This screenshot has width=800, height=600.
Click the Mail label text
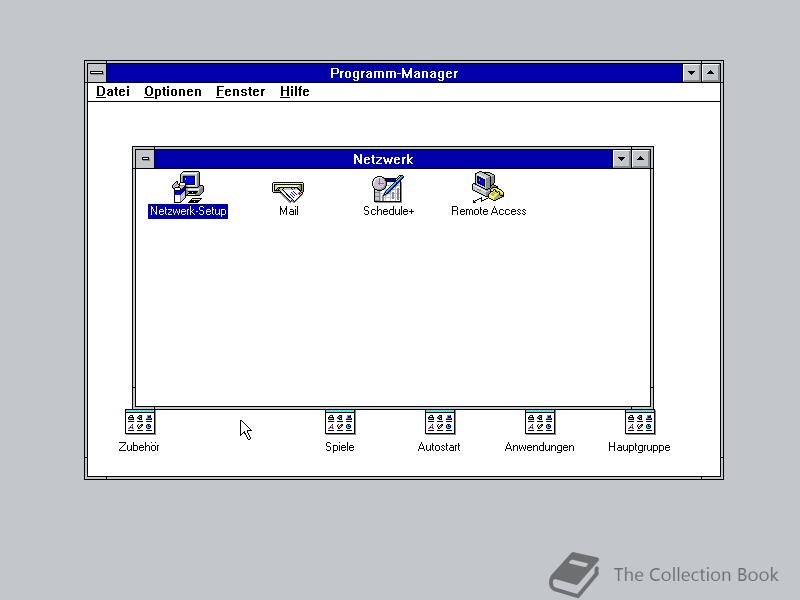[288, 211]
